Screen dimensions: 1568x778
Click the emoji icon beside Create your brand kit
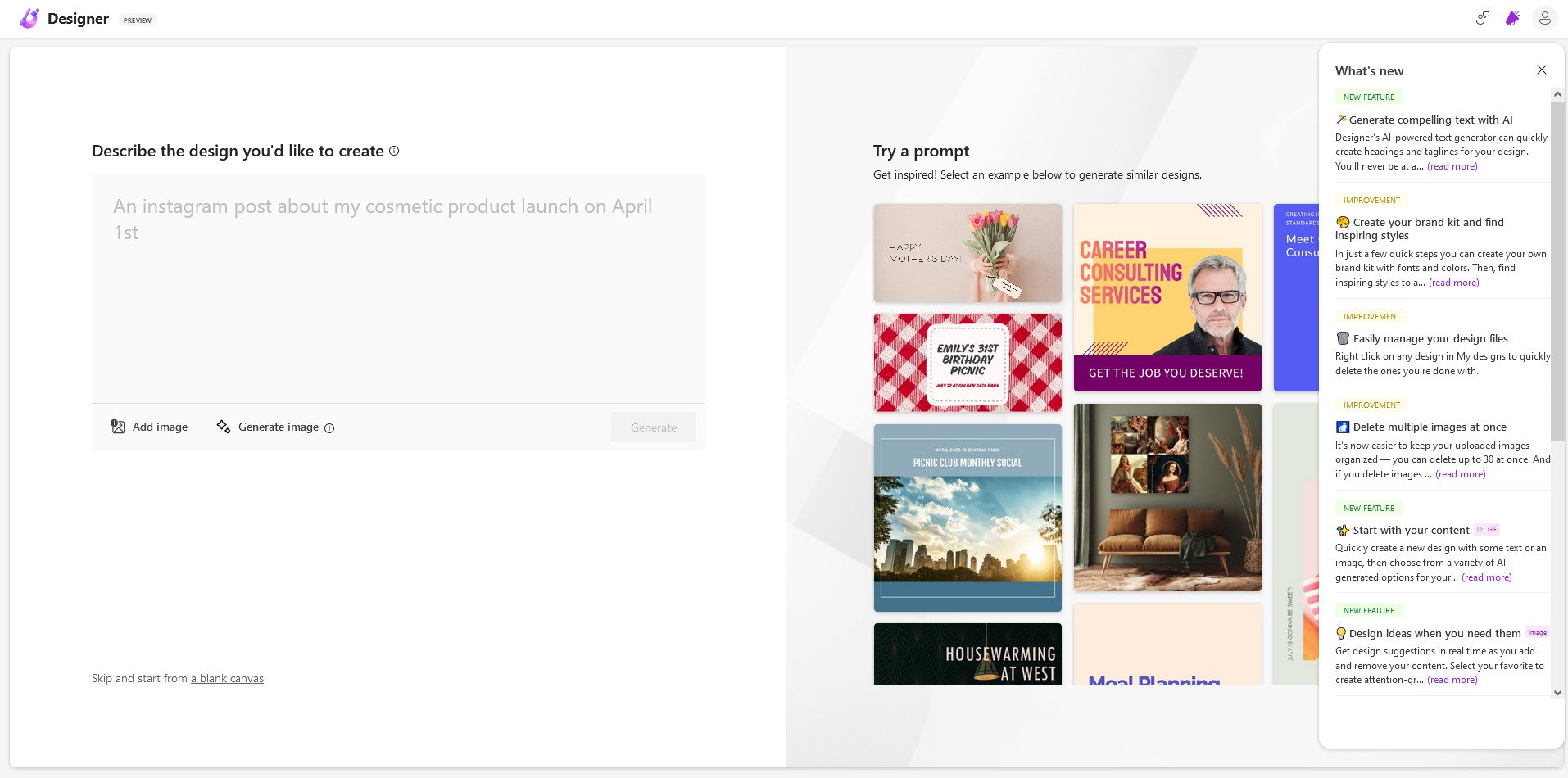[x=1343, y=222]
